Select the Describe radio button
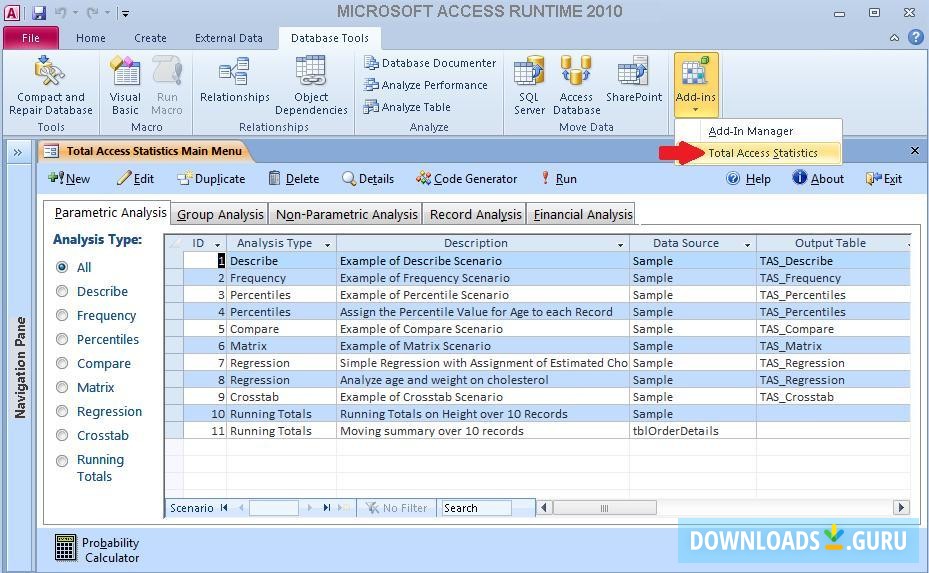The image size is (929, 573). (62, 291)
